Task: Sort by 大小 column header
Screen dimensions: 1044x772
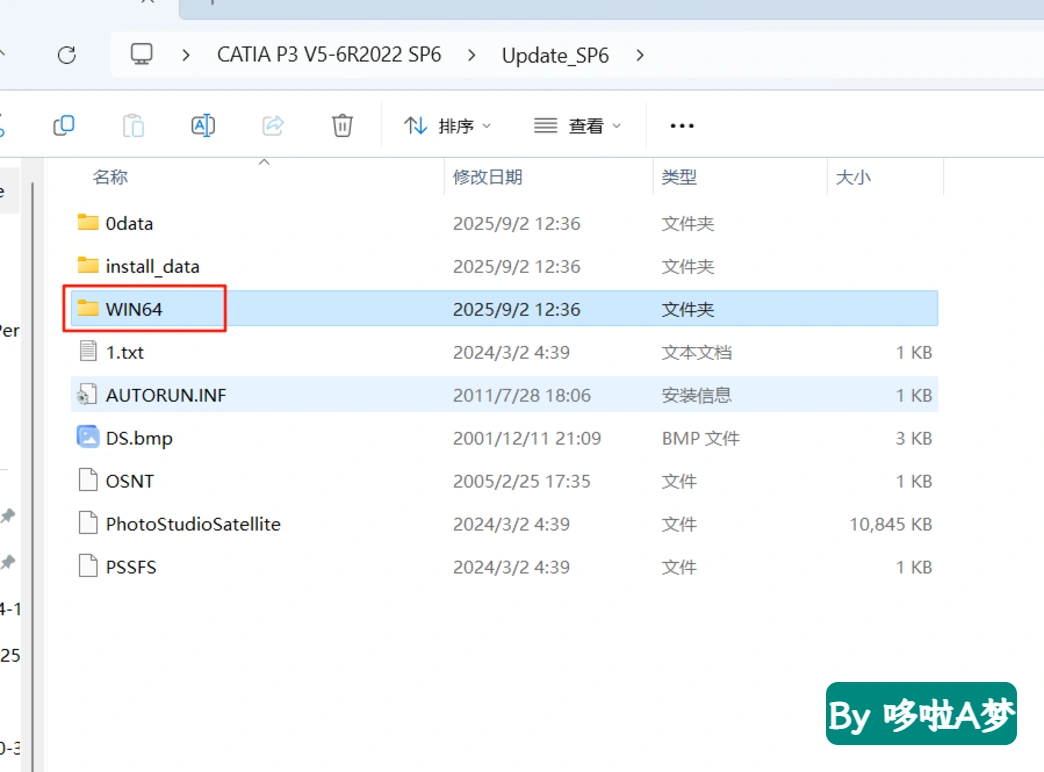Action: coord(853,177)
